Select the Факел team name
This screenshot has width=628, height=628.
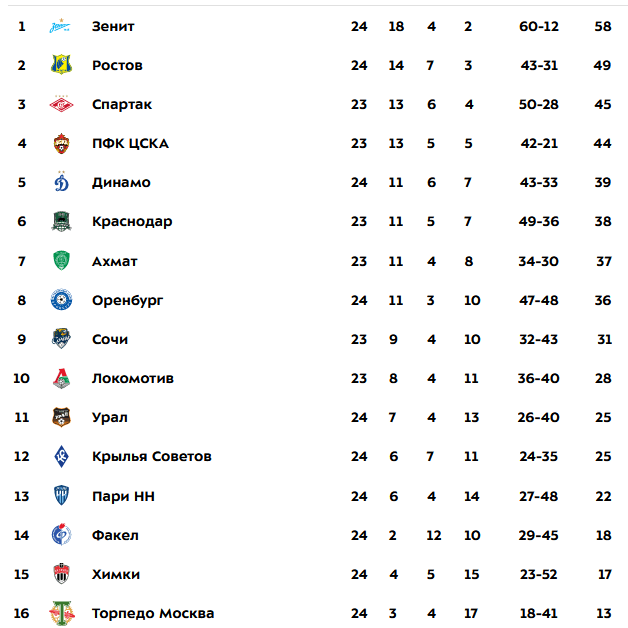pyautogui.click(x=115, y=535)
